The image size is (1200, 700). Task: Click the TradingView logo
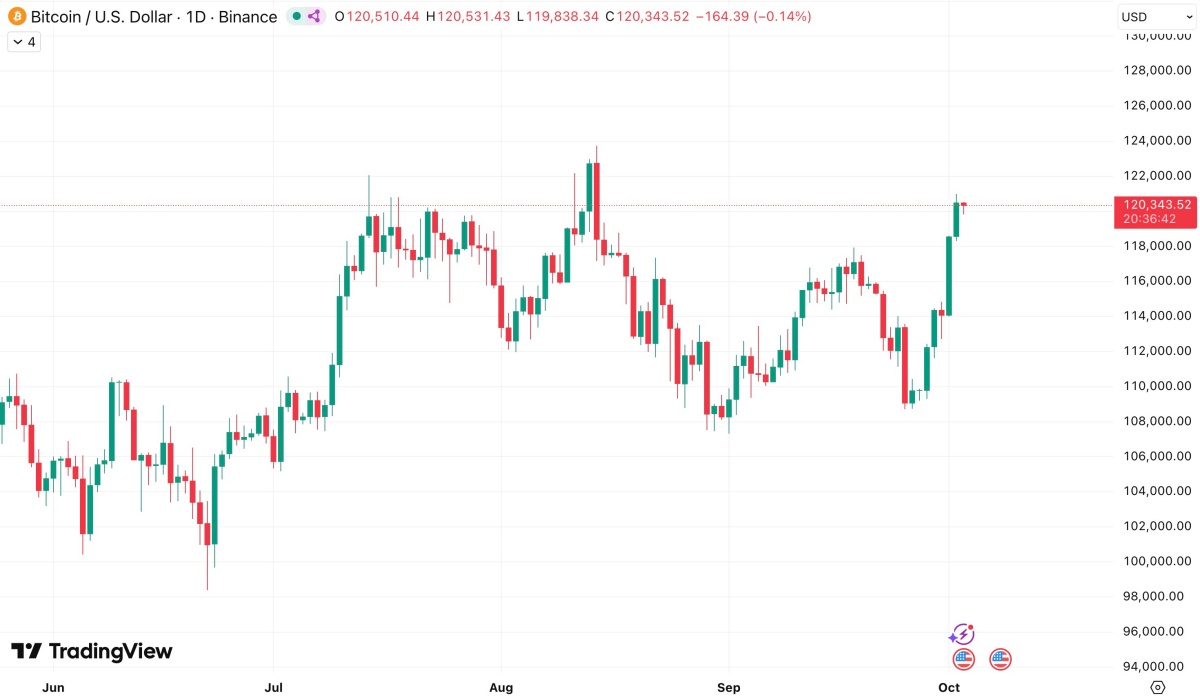click(x=92, y=651)
